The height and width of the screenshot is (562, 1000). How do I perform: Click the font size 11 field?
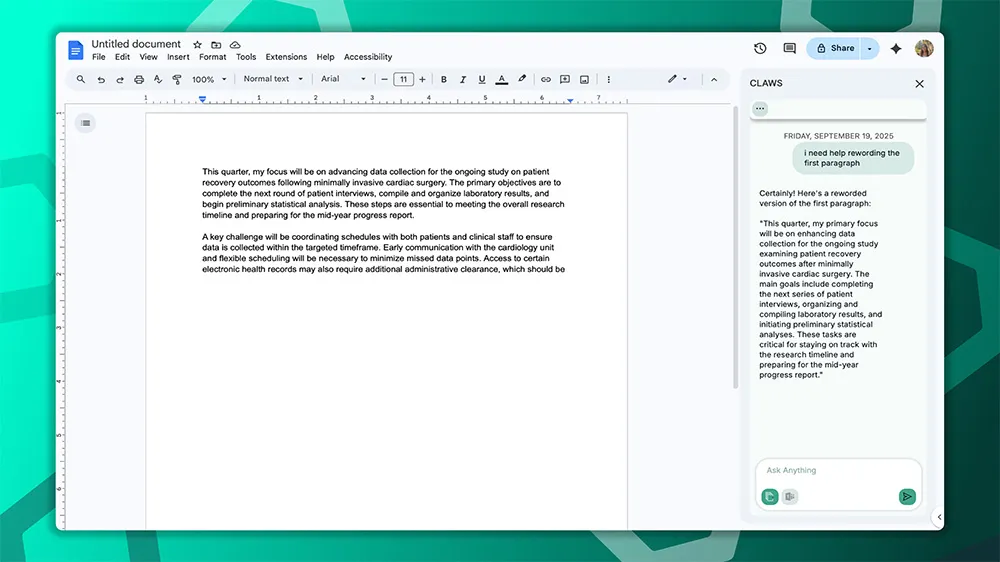403,80
